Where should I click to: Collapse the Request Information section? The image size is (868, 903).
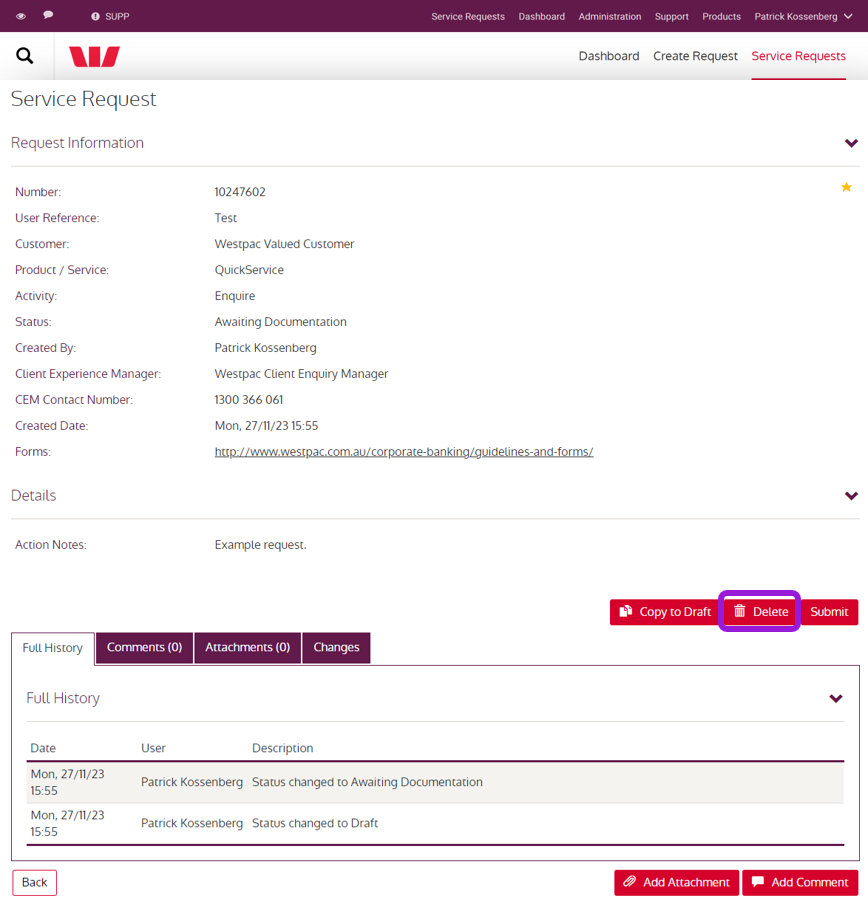[851, 143]
